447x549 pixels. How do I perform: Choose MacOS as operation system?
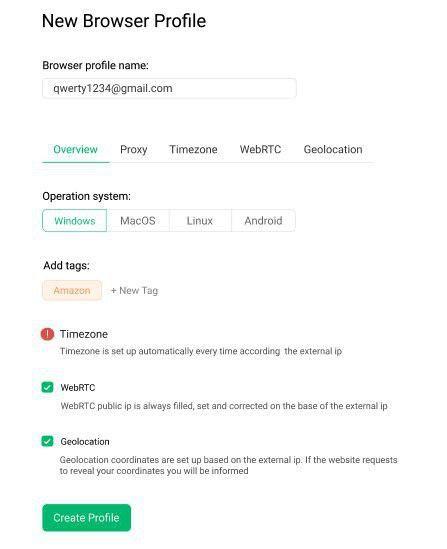tap(138, 221)
